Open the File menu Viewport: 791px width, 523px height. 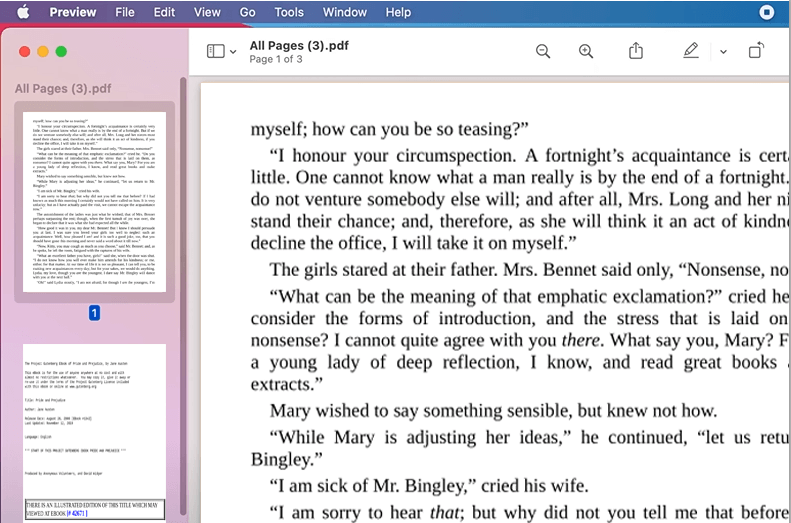(125, 12)
